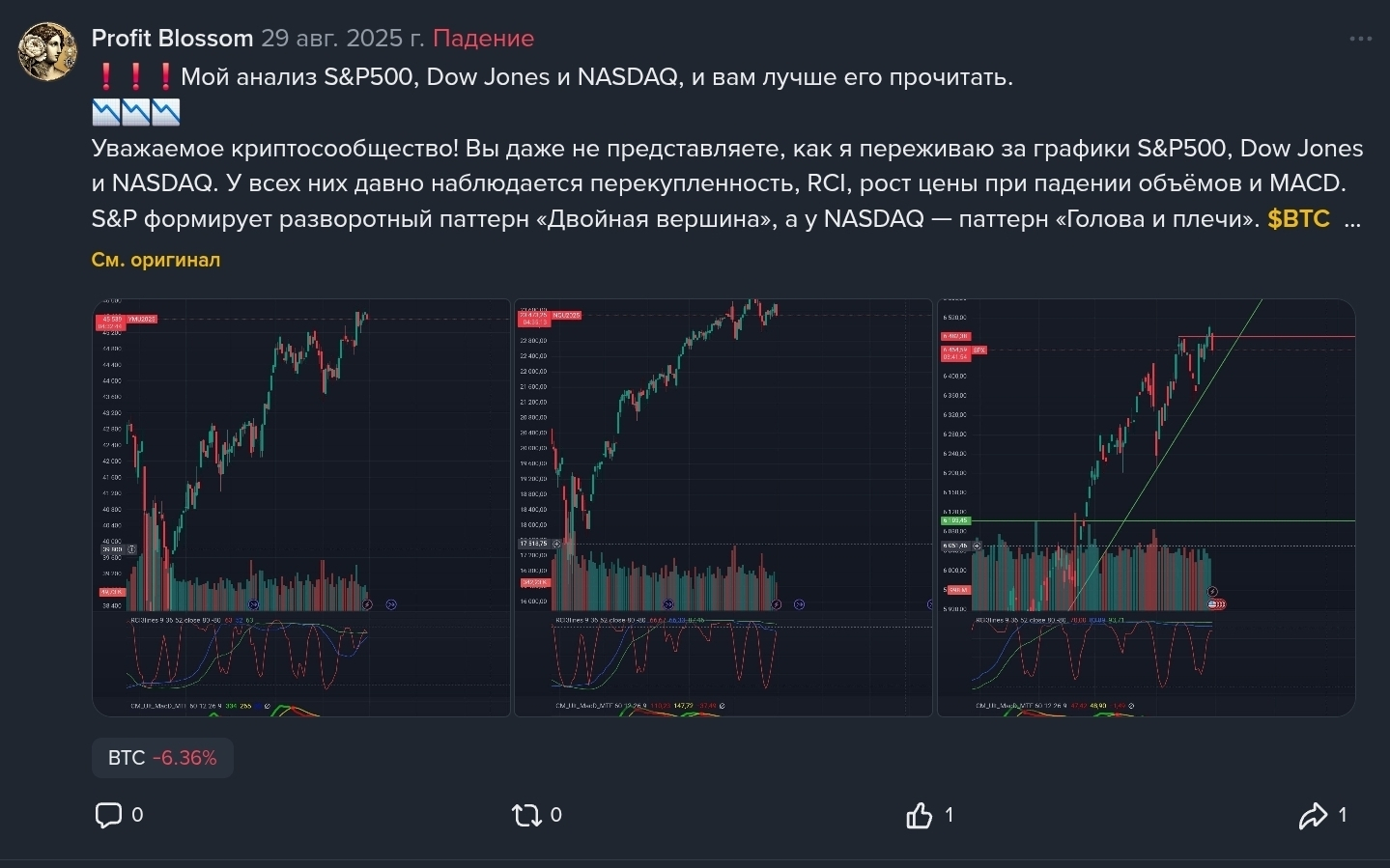Click the falling chart emoji icons
The height and width of the screenshot is (868, 1390).
point(135,113)
